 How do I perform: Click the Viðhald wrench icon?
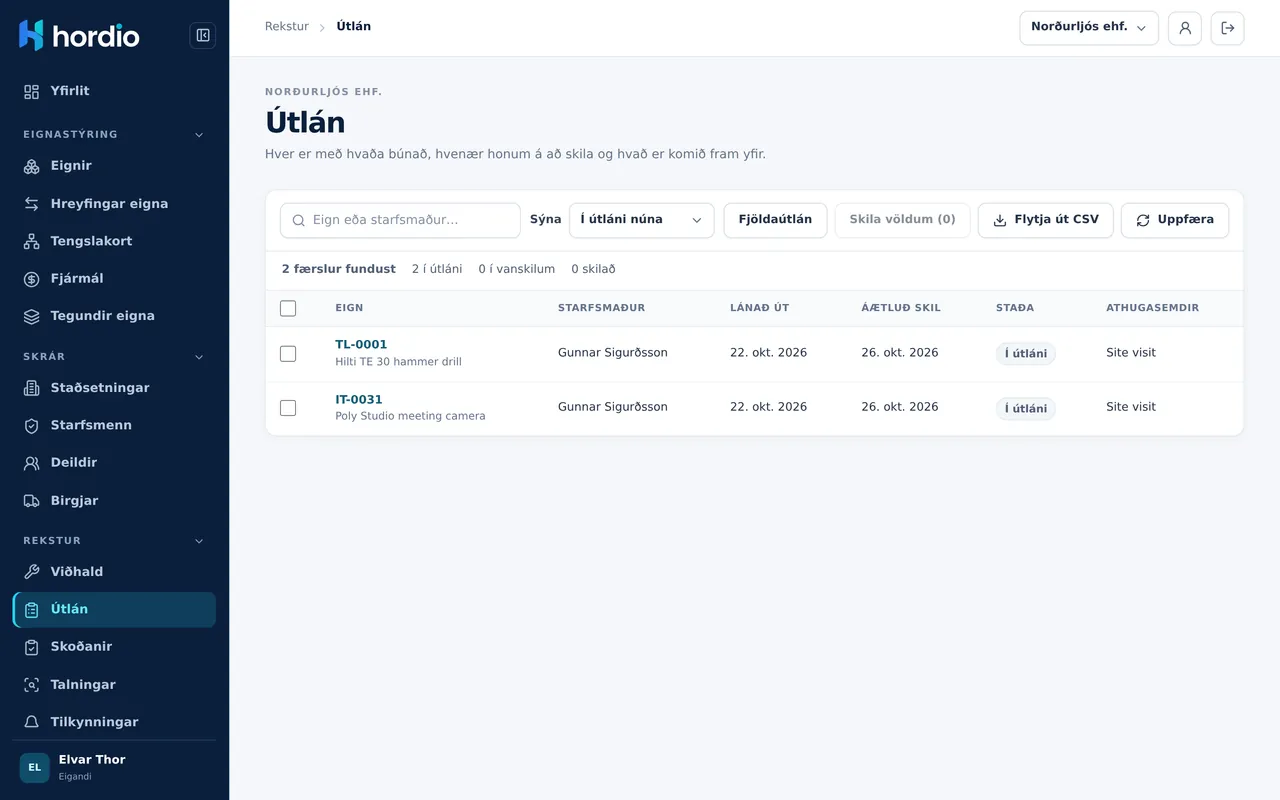point(32,572)
